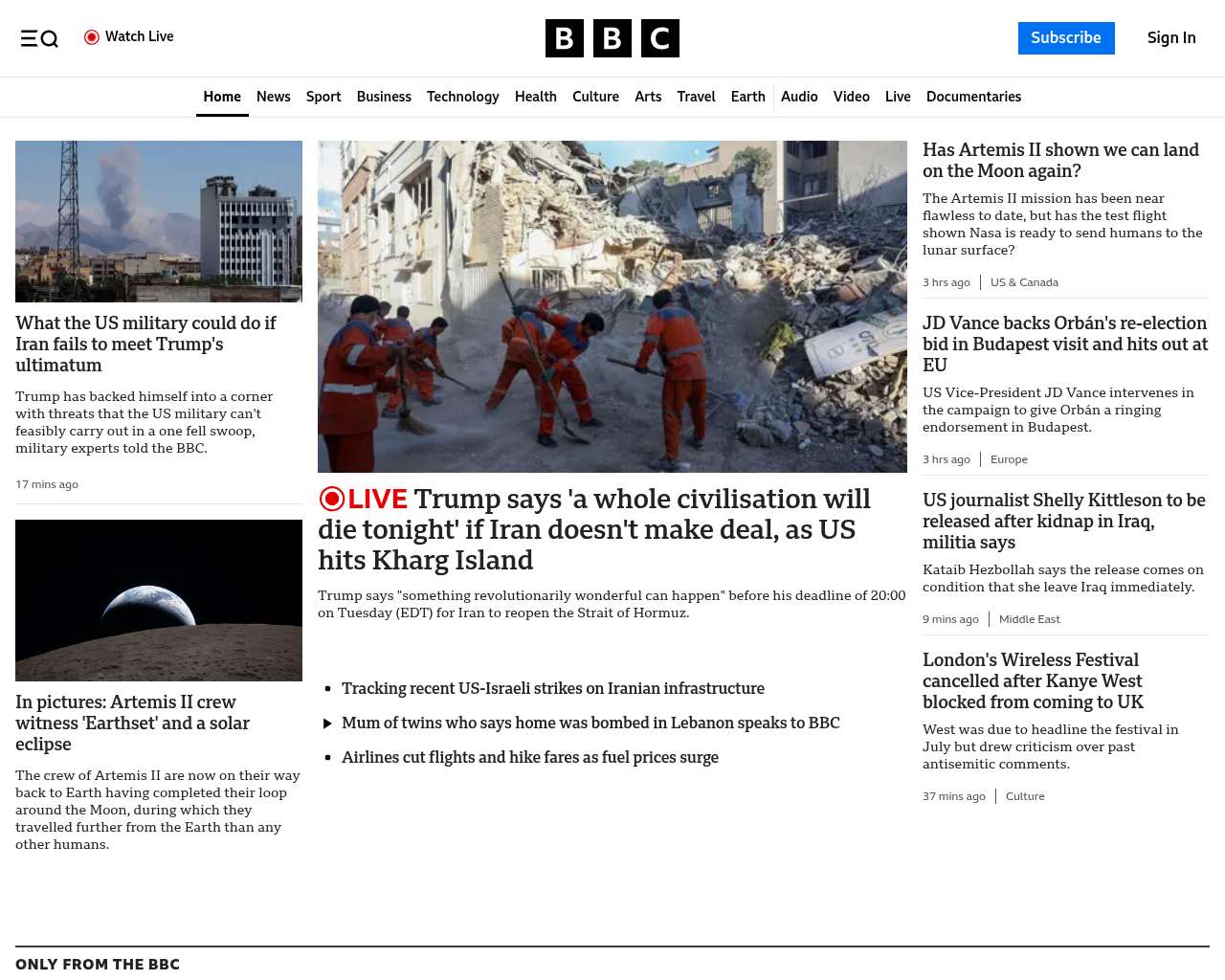Viewport: 1225px width, 980px height.
Task: Open the Earthset moon photo thumbnail
Action: pyautogui.click(x=159, y=600)
